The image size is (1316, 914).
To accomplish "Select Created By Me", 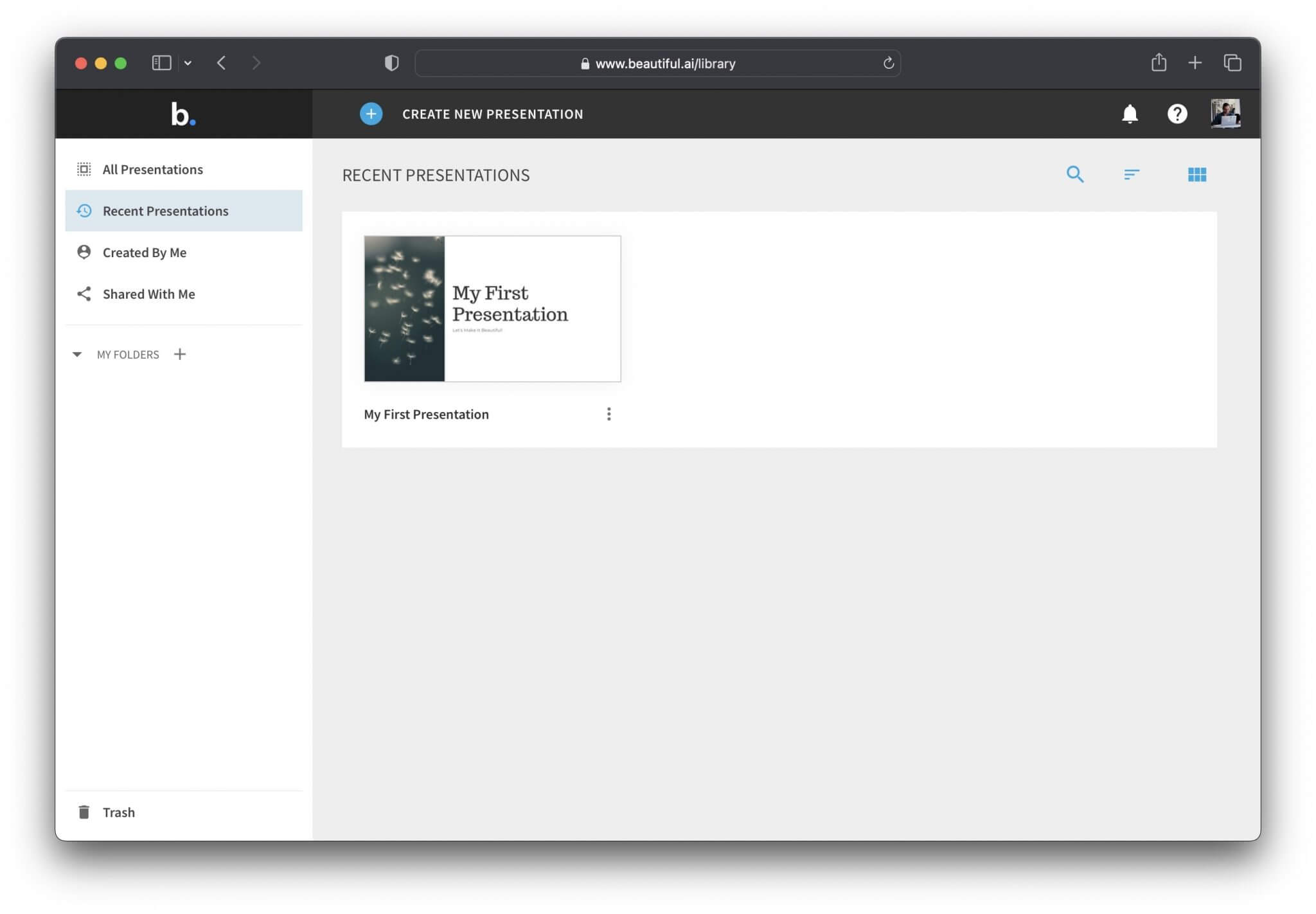I will pyautogui.click(x=144, y=252).
